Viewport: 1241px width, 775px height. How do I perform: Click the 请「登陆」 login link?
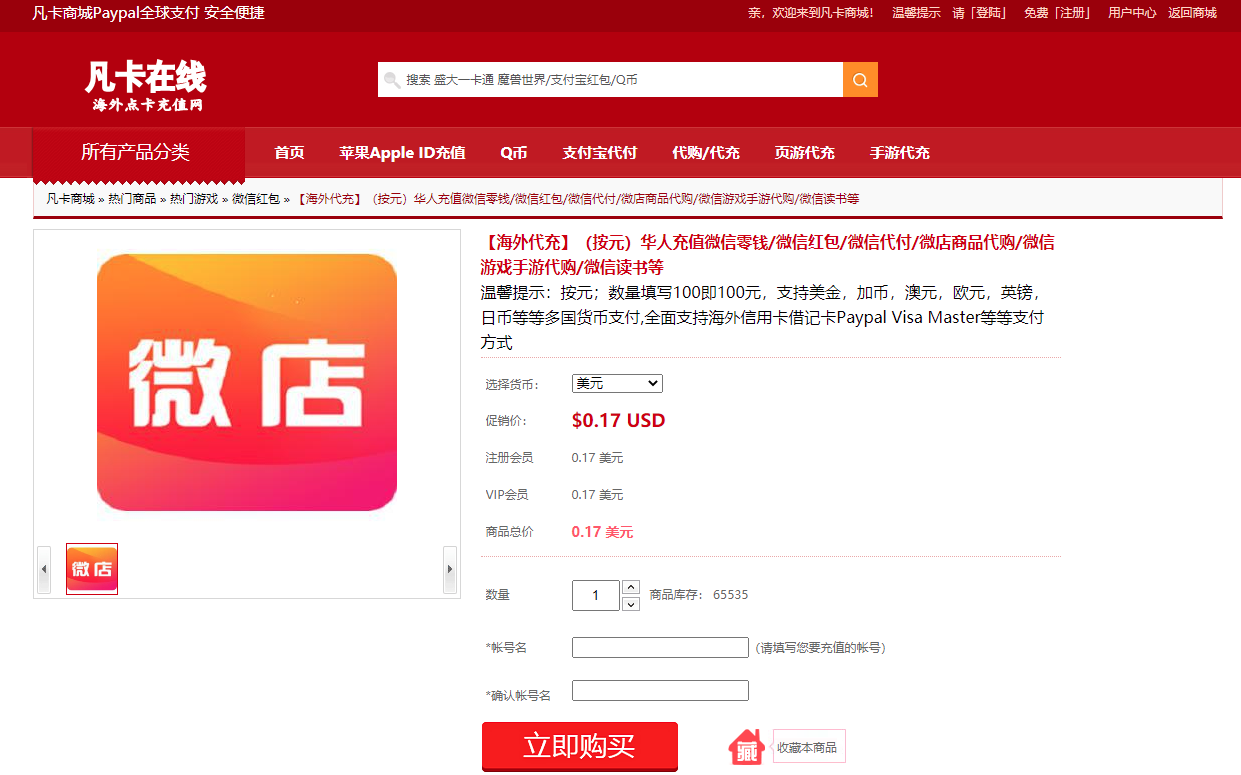(980, 13)
